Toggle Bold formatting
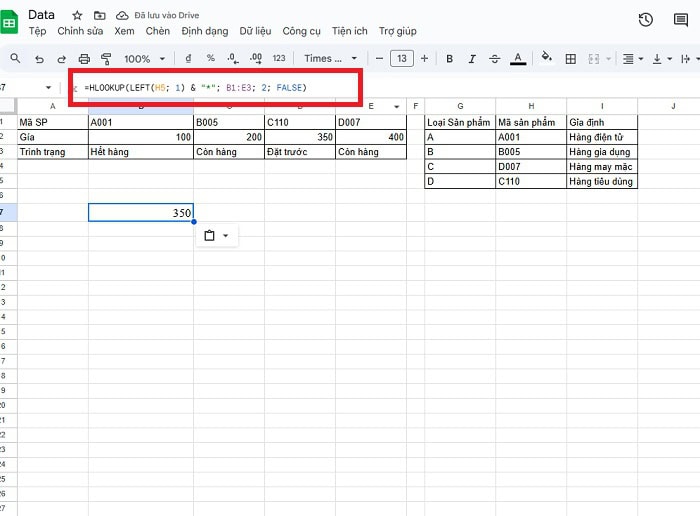Viewport: 700px width, 516px height. (x=449, y=59)
